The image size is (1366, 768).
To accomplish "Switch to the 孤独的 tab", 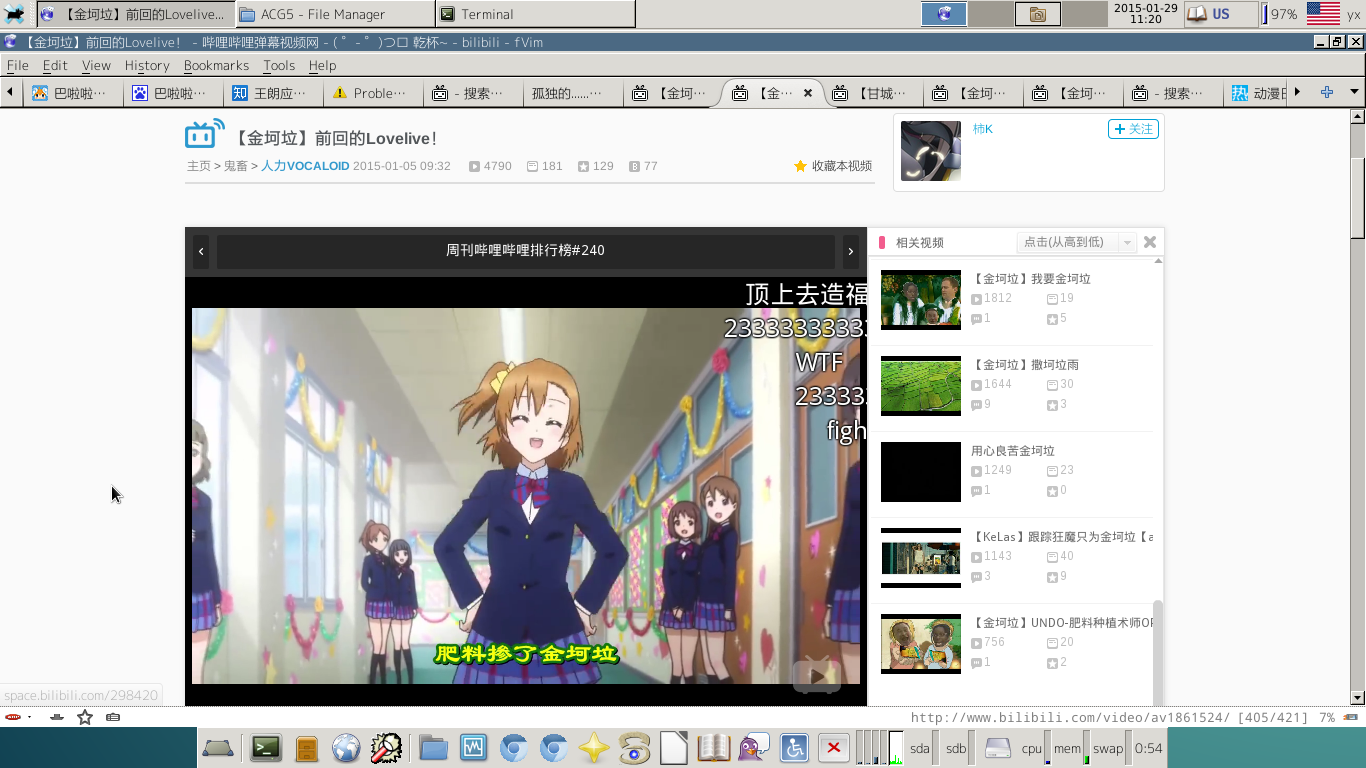I will click(x=573, y=93).
